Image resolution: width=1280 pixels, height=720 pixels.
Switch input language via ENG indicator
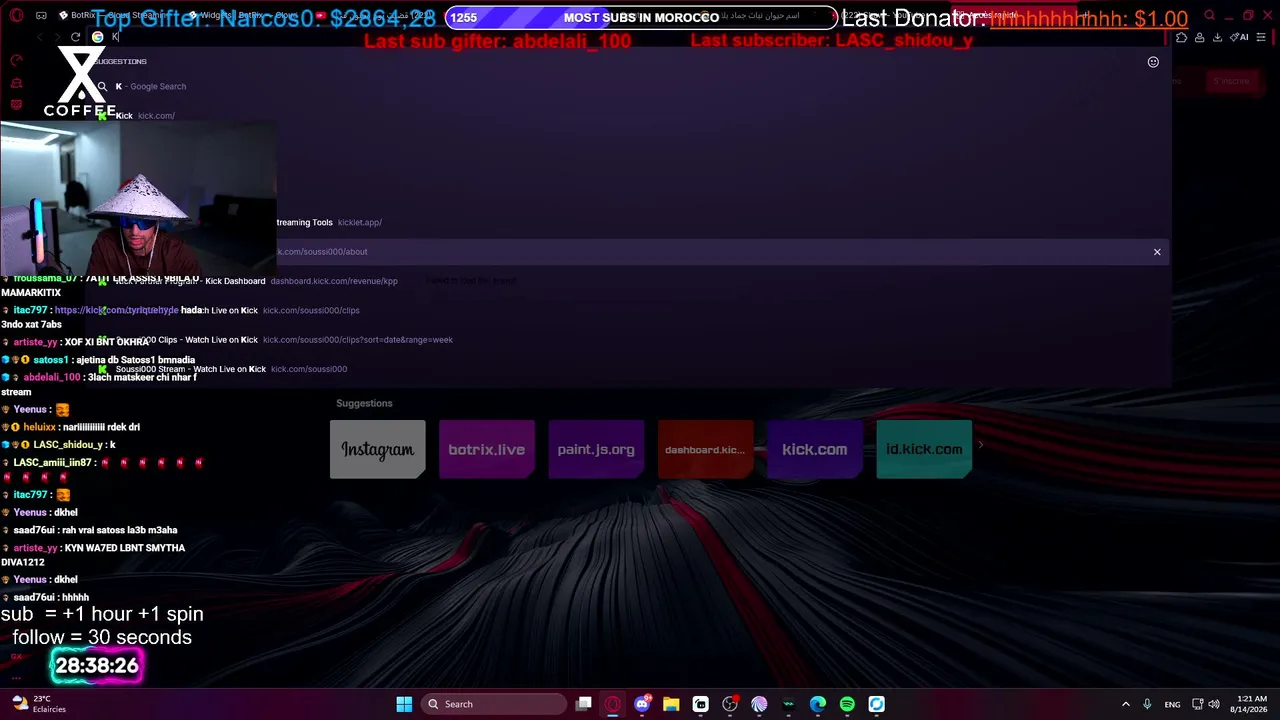click(x=1172, y=704)
